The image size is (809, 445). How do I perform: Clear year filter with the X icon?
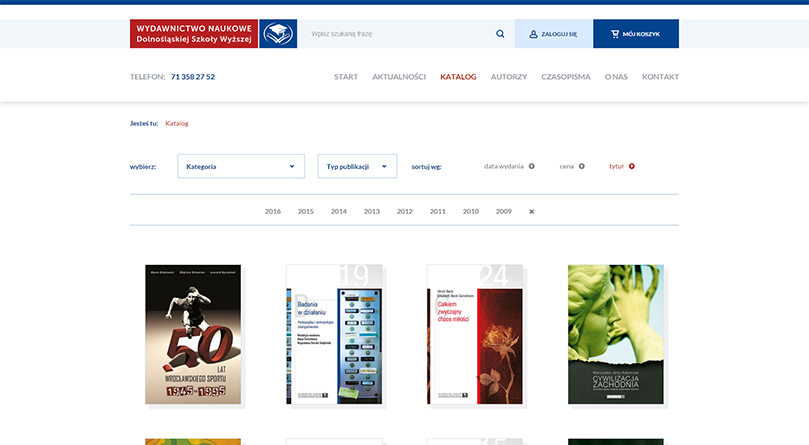531,212
